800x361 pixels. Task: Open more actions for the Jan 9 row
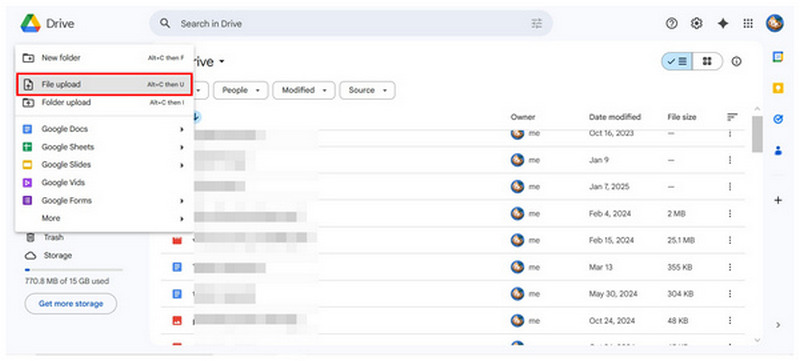click(x=730, y=160)
